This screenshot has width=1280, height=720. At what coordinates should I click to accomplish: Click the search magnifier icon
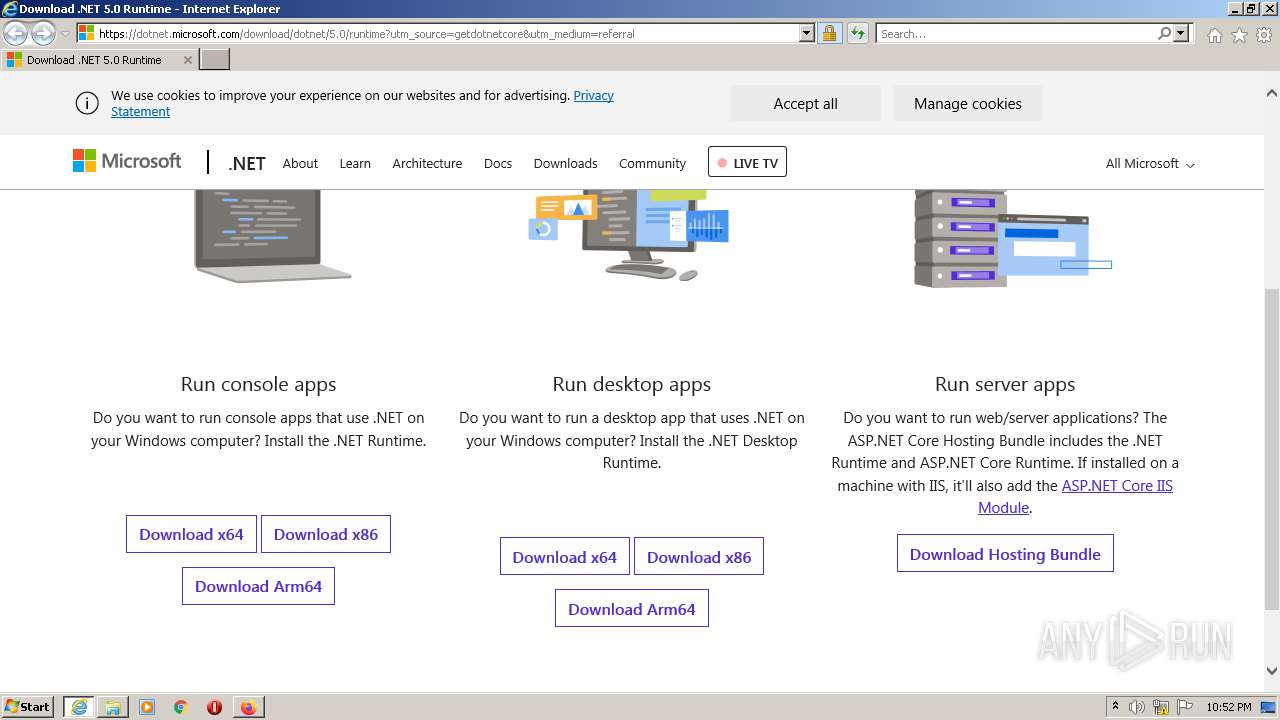coord(1164,33)
